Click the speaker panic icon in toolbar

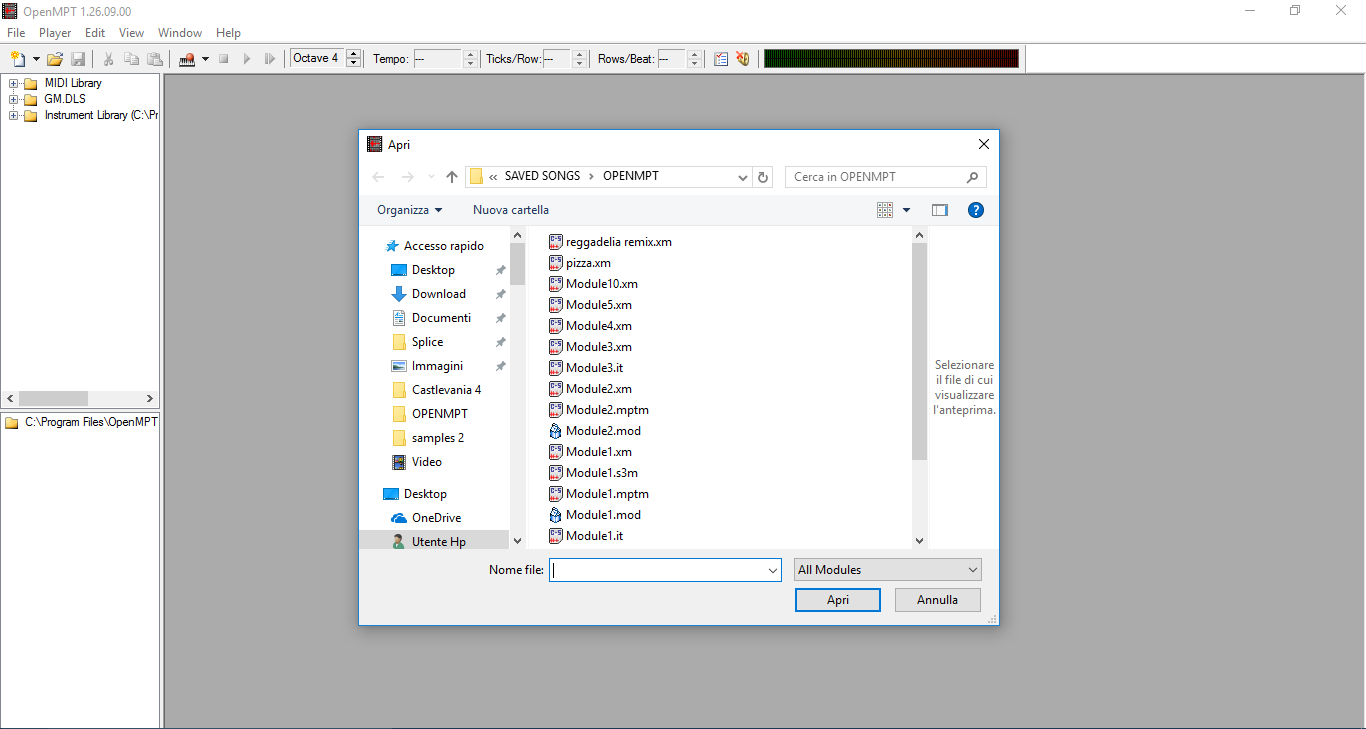[743, 59]
